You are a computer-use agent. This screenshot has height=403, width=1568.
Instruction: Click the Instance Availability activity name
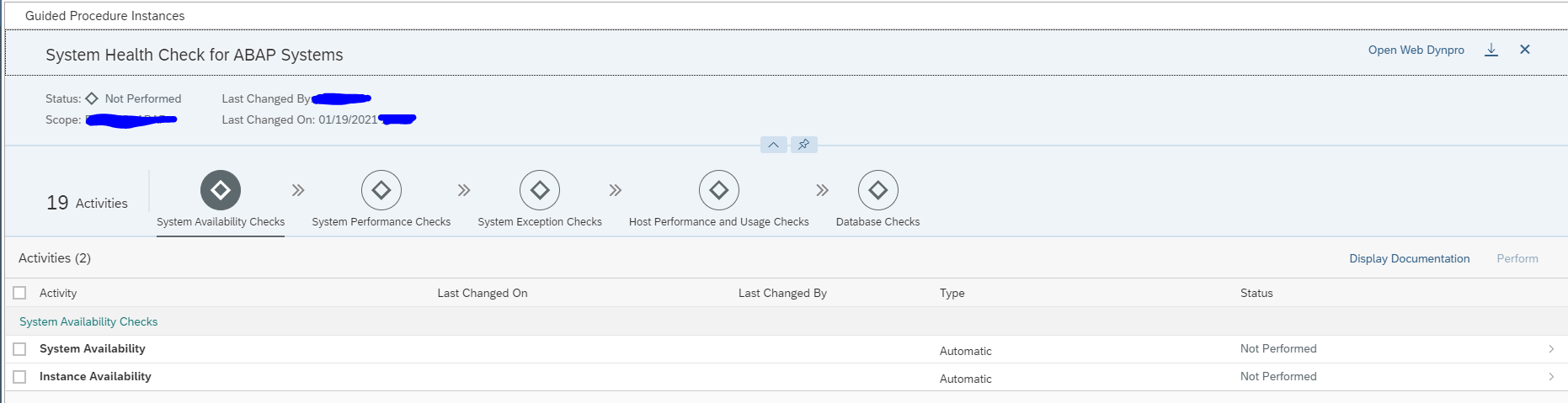95,376
